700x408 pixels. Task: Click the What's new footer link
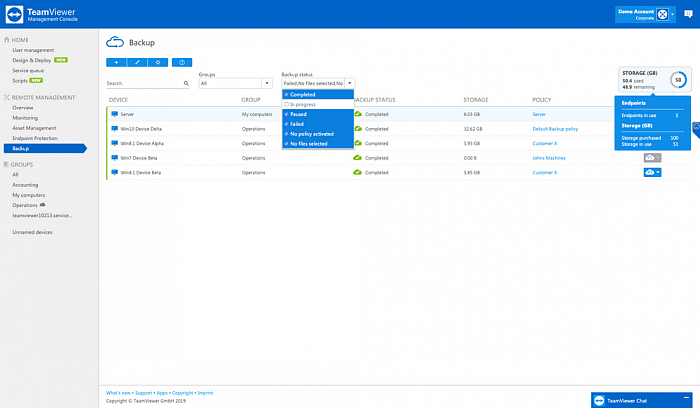coord(118,393)
